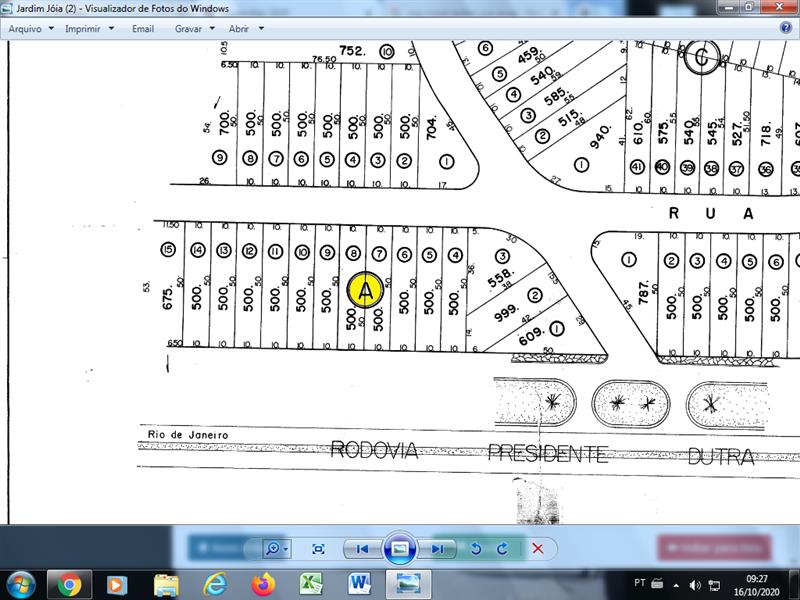The height and width of the screenshot is (600, 800).
Task: Click the actual size fit button
Action: 318,549
